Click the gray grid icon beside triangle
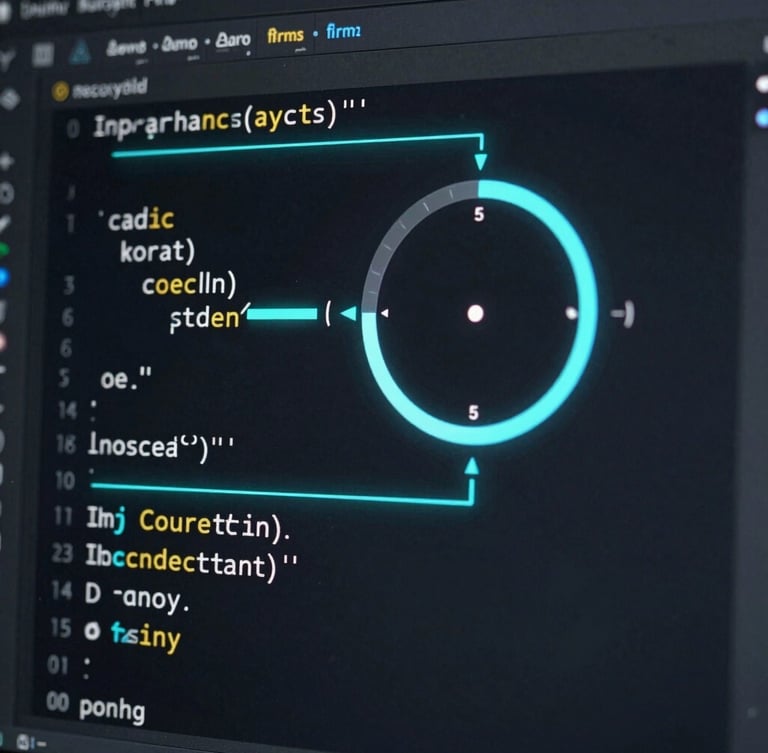This screenshot has width=768, height=753. pos(43,55)
